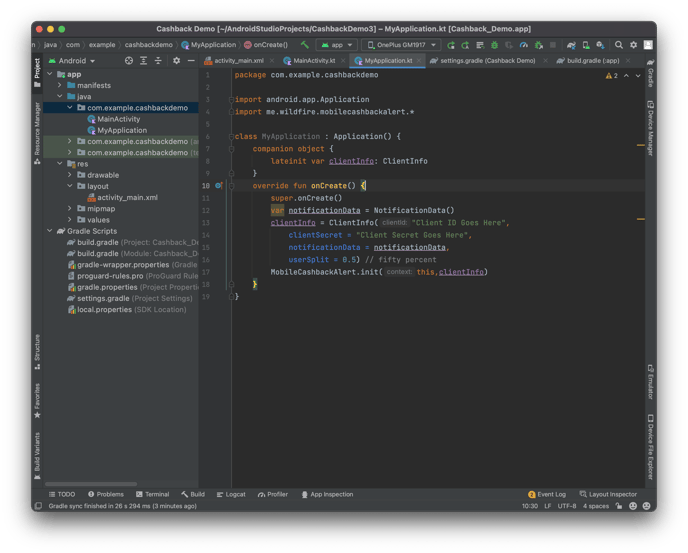Open the Logcat tool window
Screen dimensions: 688x553
pyautogui.click(x=231, y=494)
